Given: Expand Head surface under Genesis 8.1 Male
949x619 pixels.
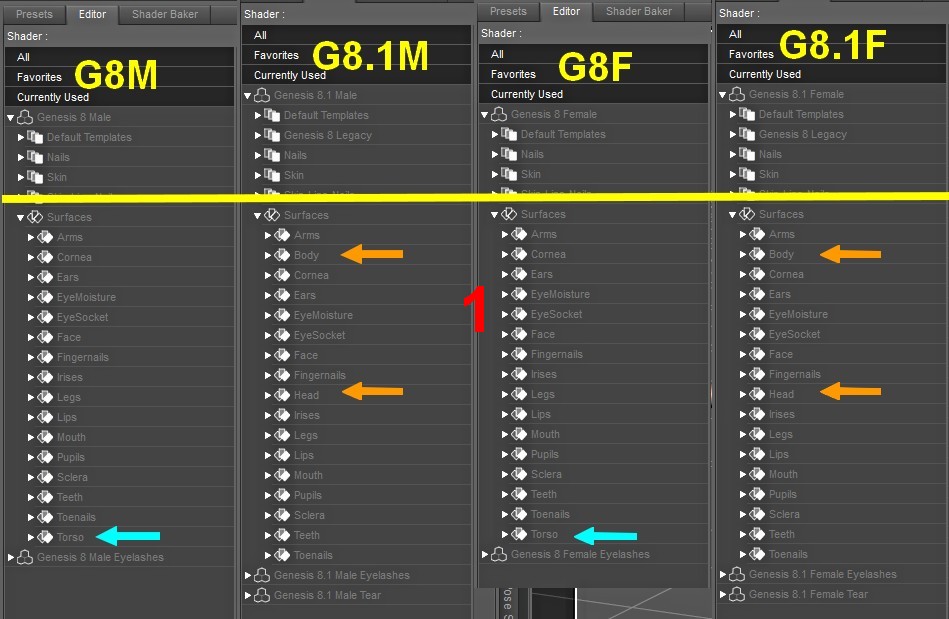Looking at the screenshot, I should 268,395.
